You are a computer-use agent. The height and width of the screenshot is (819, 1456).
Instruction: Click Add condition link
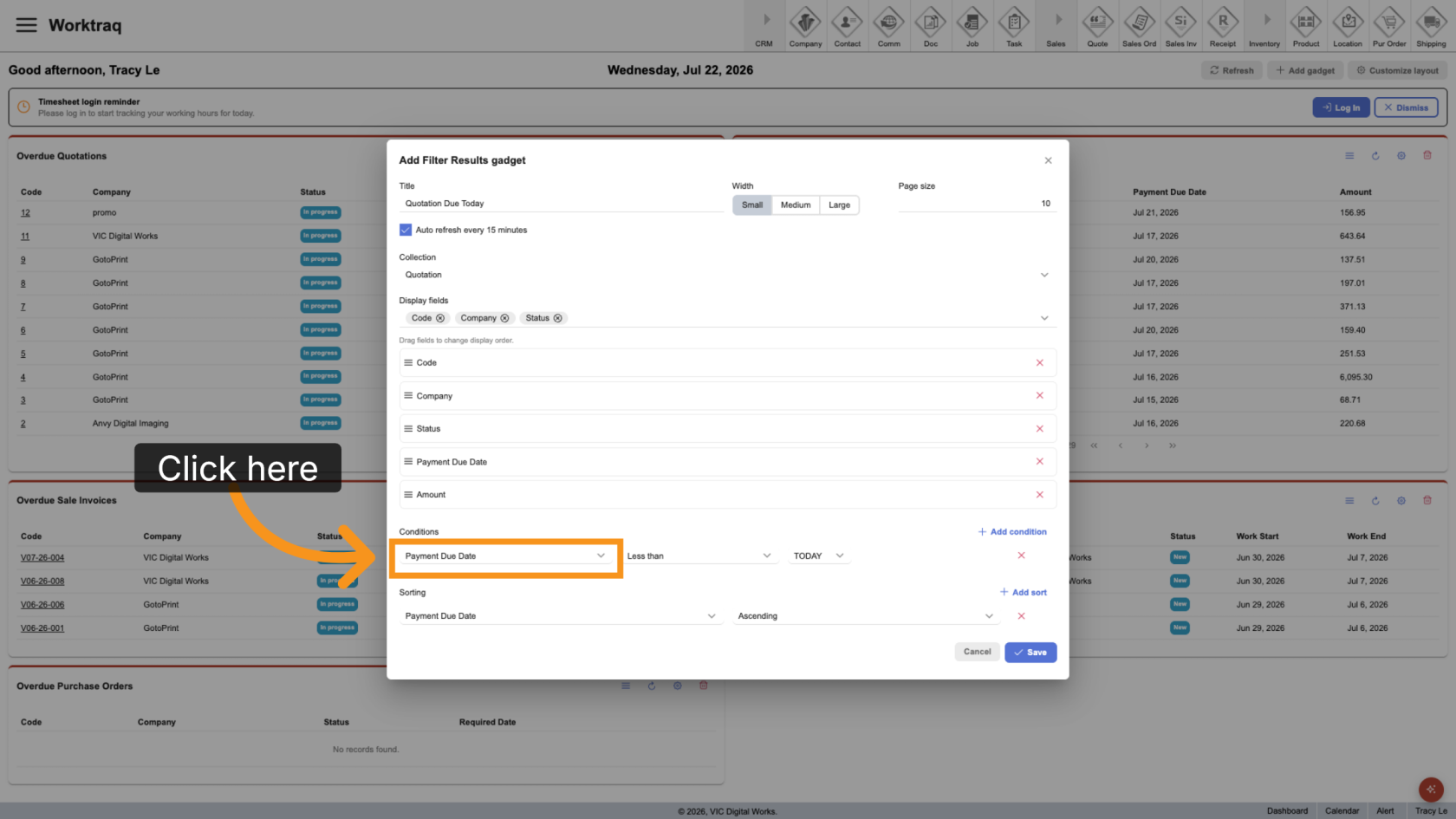1012,532
